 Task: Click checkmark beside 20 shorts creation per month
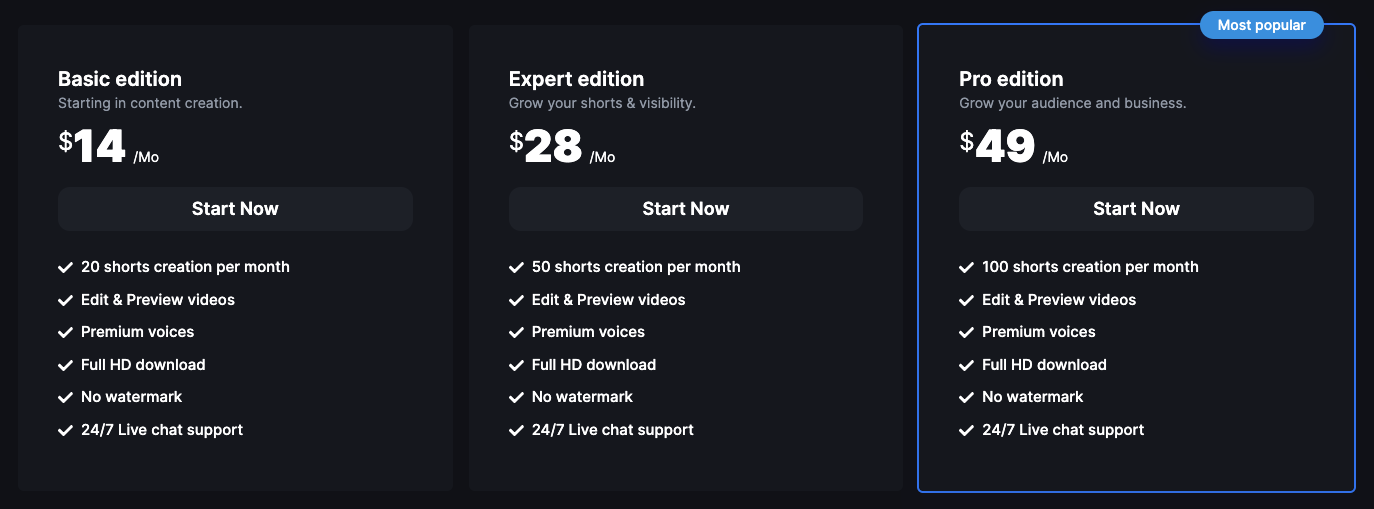click(x=66, y=268)
